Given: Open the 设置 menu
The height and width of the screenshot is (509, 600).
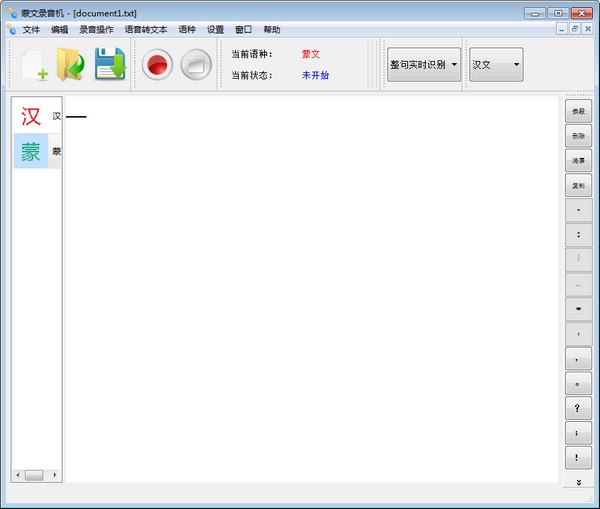Looking at the screenshot, I should pos(215,29).
